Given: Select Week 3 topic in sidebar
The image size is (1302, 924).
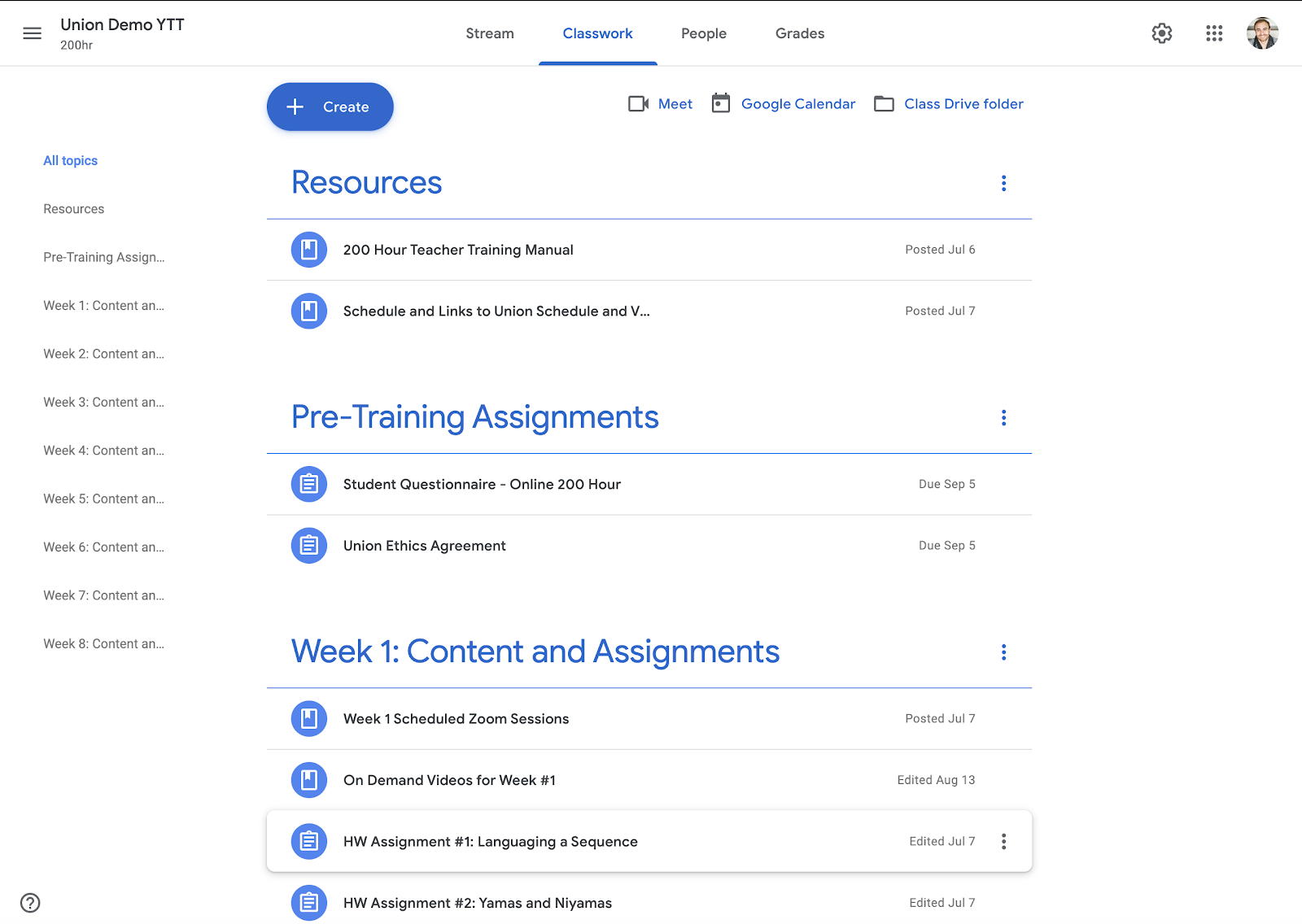Looking at the screenshot, I should tap(104, 402).
